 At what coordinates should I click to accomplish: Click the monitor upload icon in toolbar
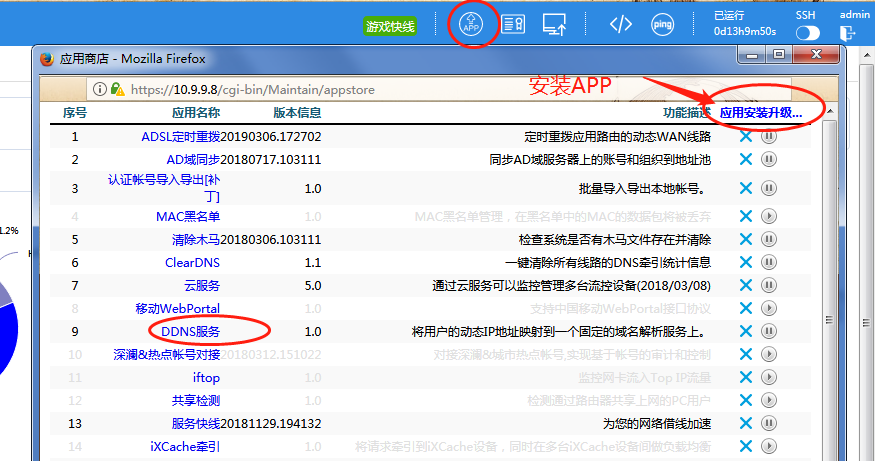click(x=555, y=24)
